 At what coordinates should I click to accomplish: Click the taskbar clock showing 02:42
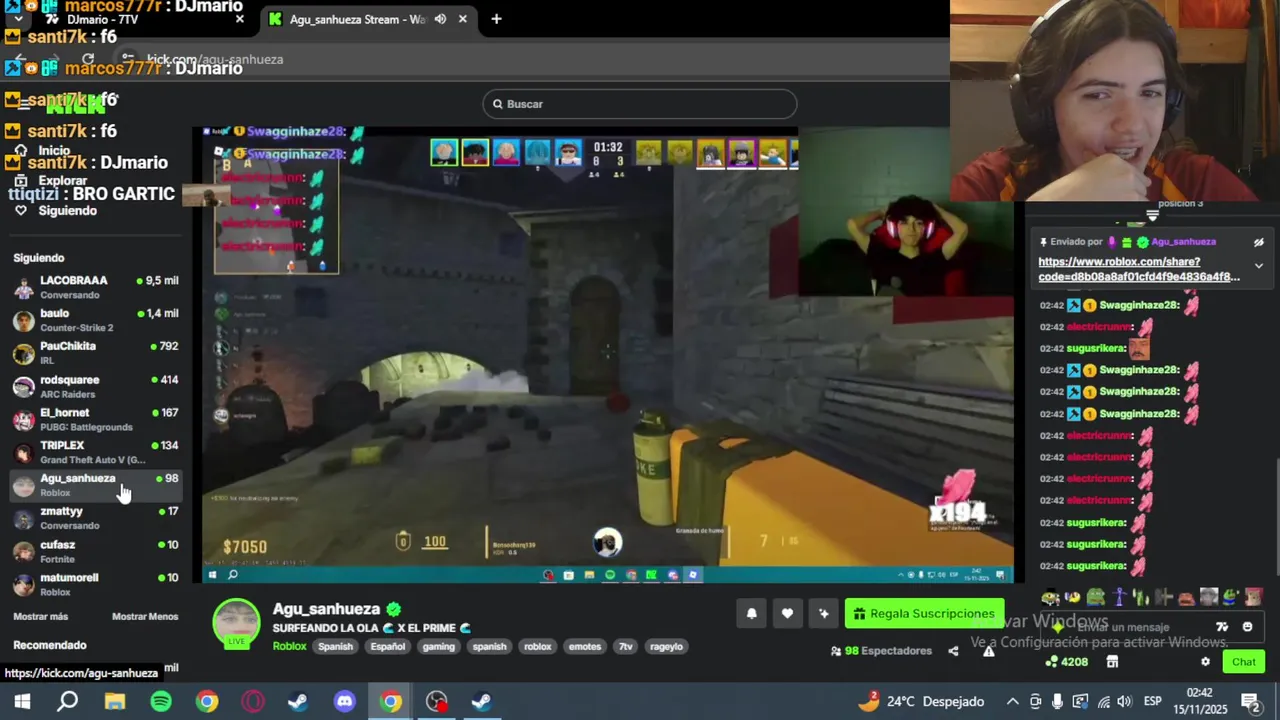[x=1199, y=702]
